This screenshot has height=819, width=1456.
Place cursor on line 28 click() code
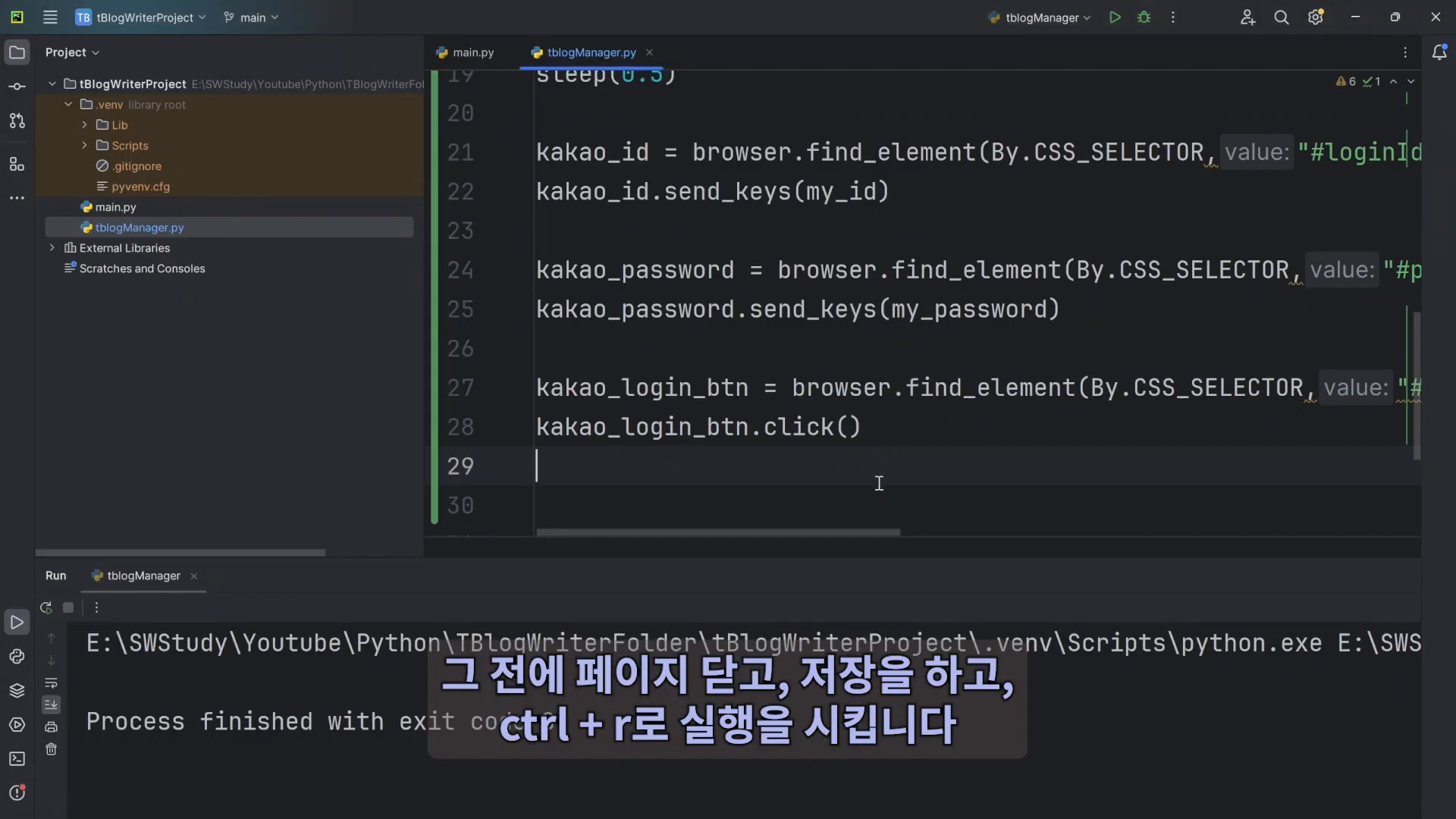(811, 427)
